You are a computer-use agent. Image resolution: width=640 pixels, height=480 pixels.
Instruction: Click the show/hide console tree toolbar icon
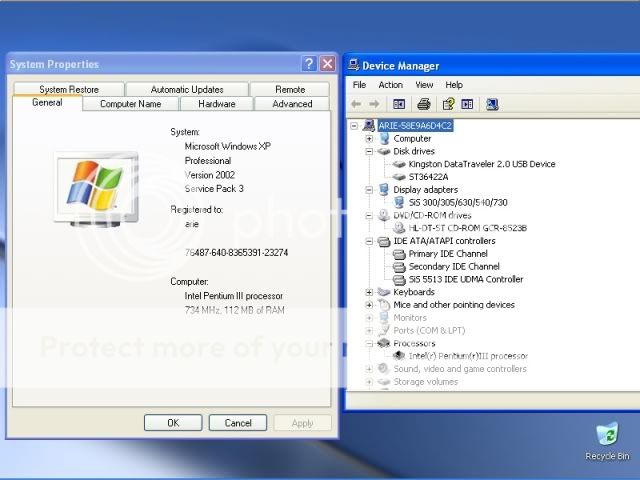pos(399,104)
